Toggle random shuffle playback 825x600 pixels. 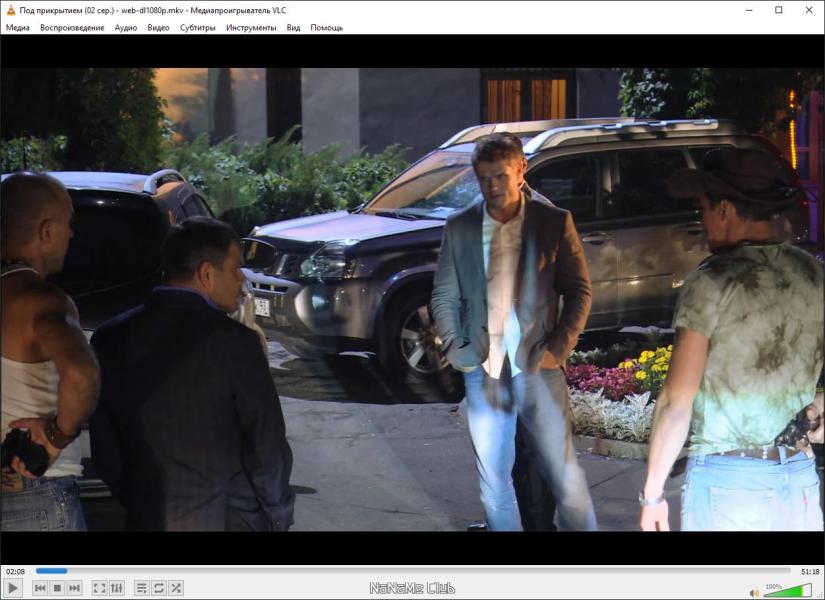tap(176, 588)
